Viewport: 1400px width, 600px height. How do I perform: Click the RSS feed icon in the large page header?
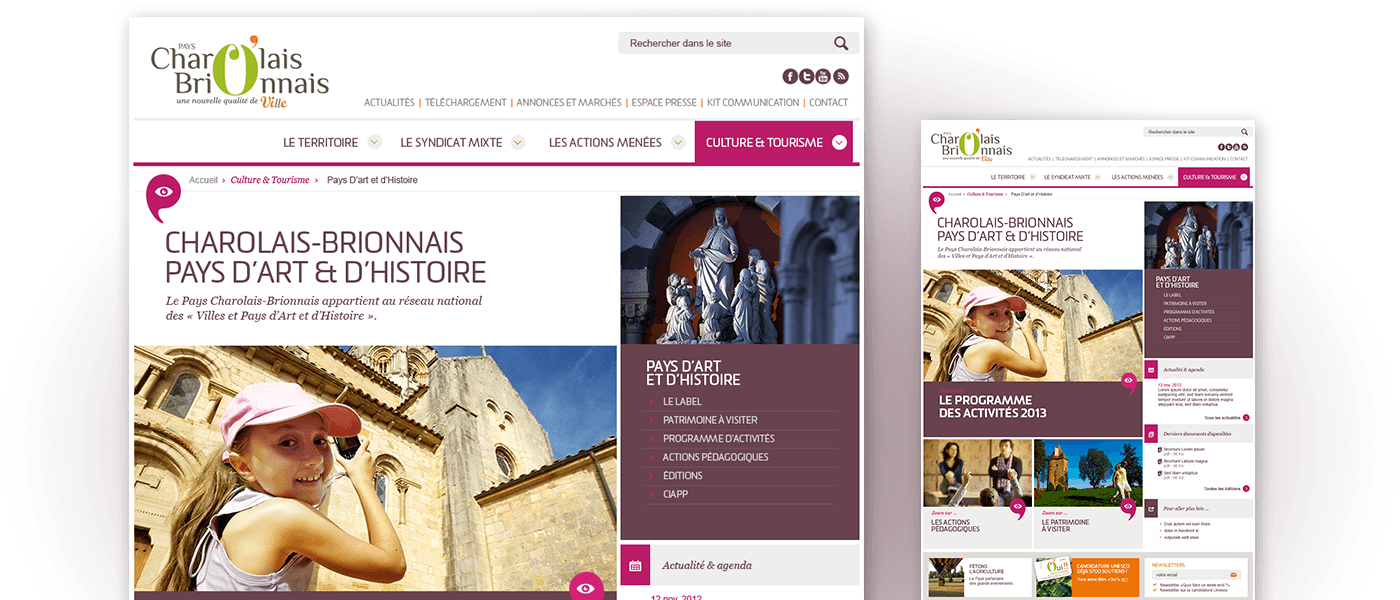pos(840,76)
